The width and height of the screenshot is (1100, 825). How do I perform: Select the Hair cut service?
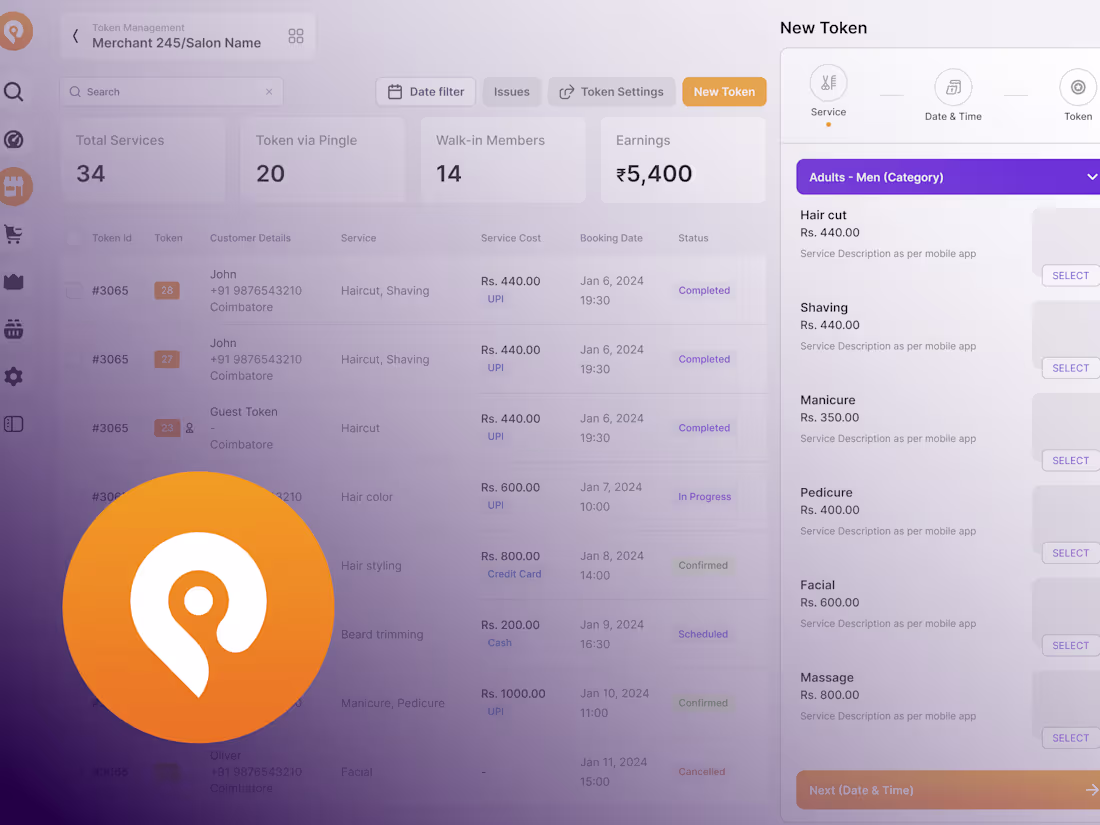[1070, 275]
